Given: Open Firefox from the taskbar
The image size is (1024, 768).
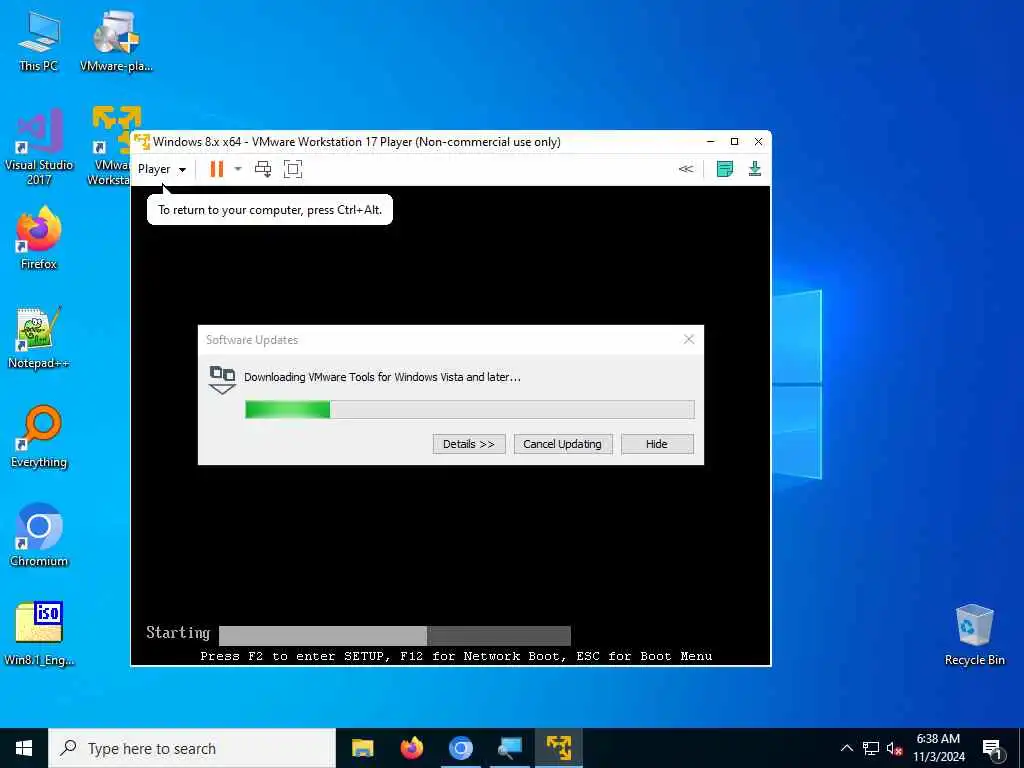Looking at the screenshot, I should (411, 748).
